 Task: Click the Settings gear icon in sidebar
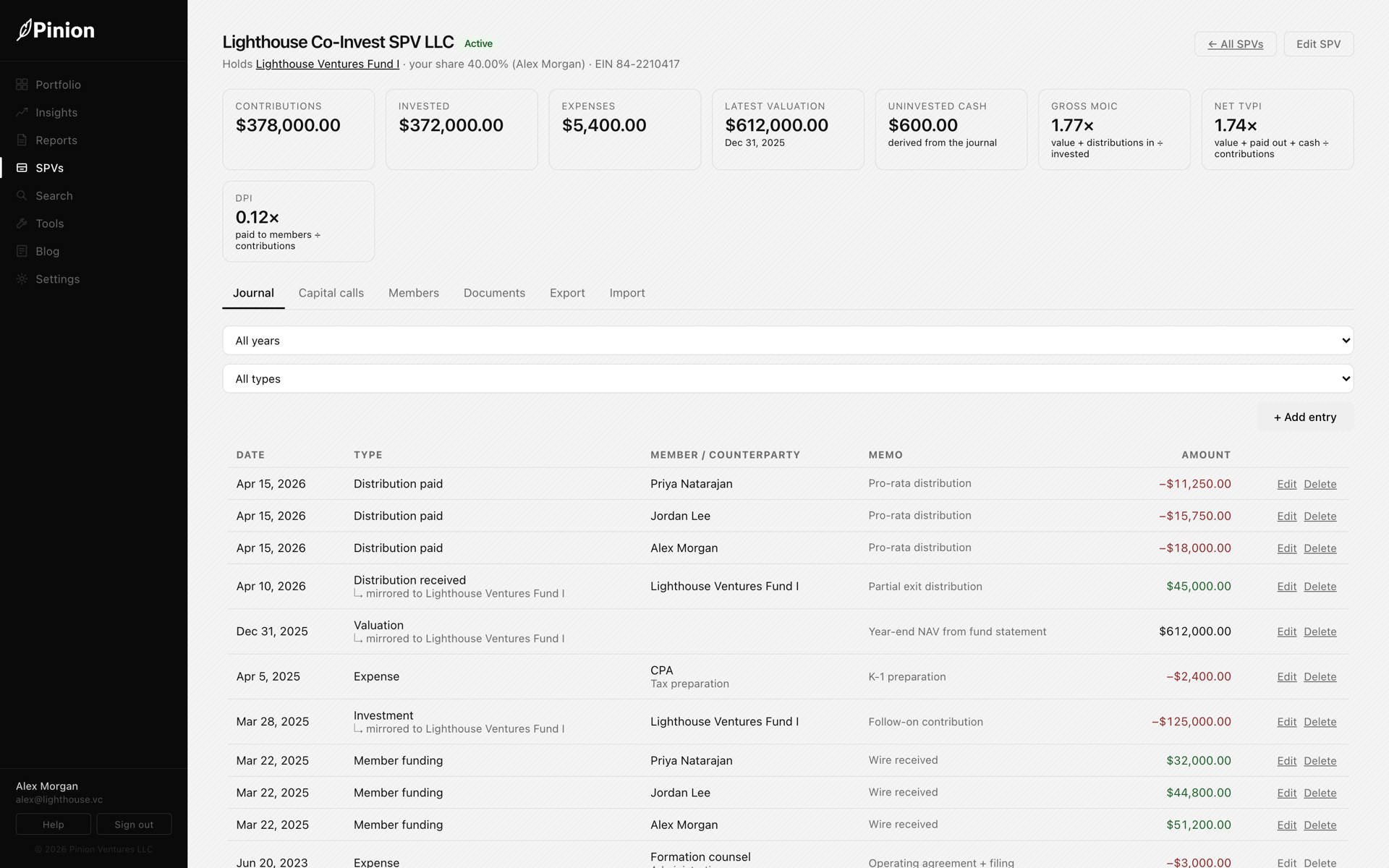[22, 279]
